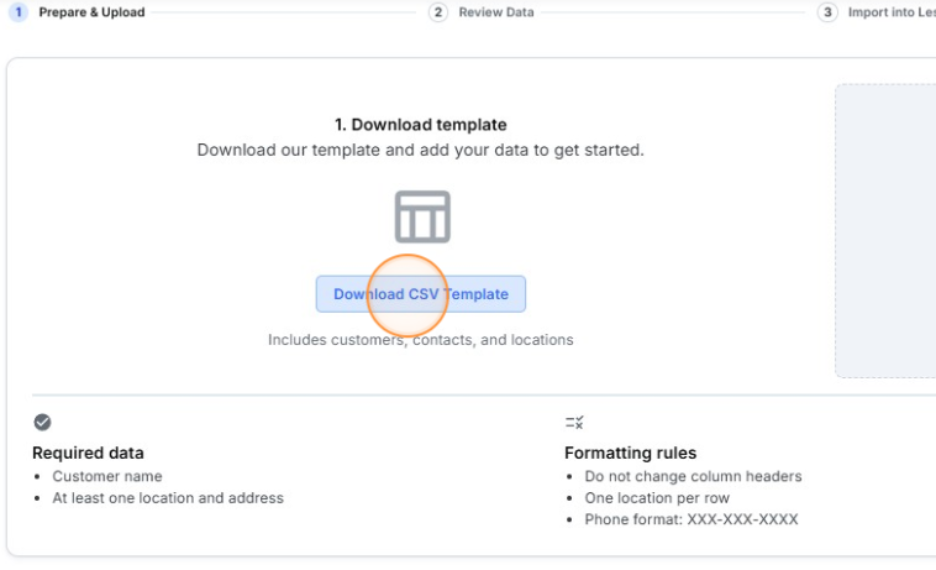Click the step 2 number circle
The image size is (936, 570).
pyautogui.click(x=438, y=13)
